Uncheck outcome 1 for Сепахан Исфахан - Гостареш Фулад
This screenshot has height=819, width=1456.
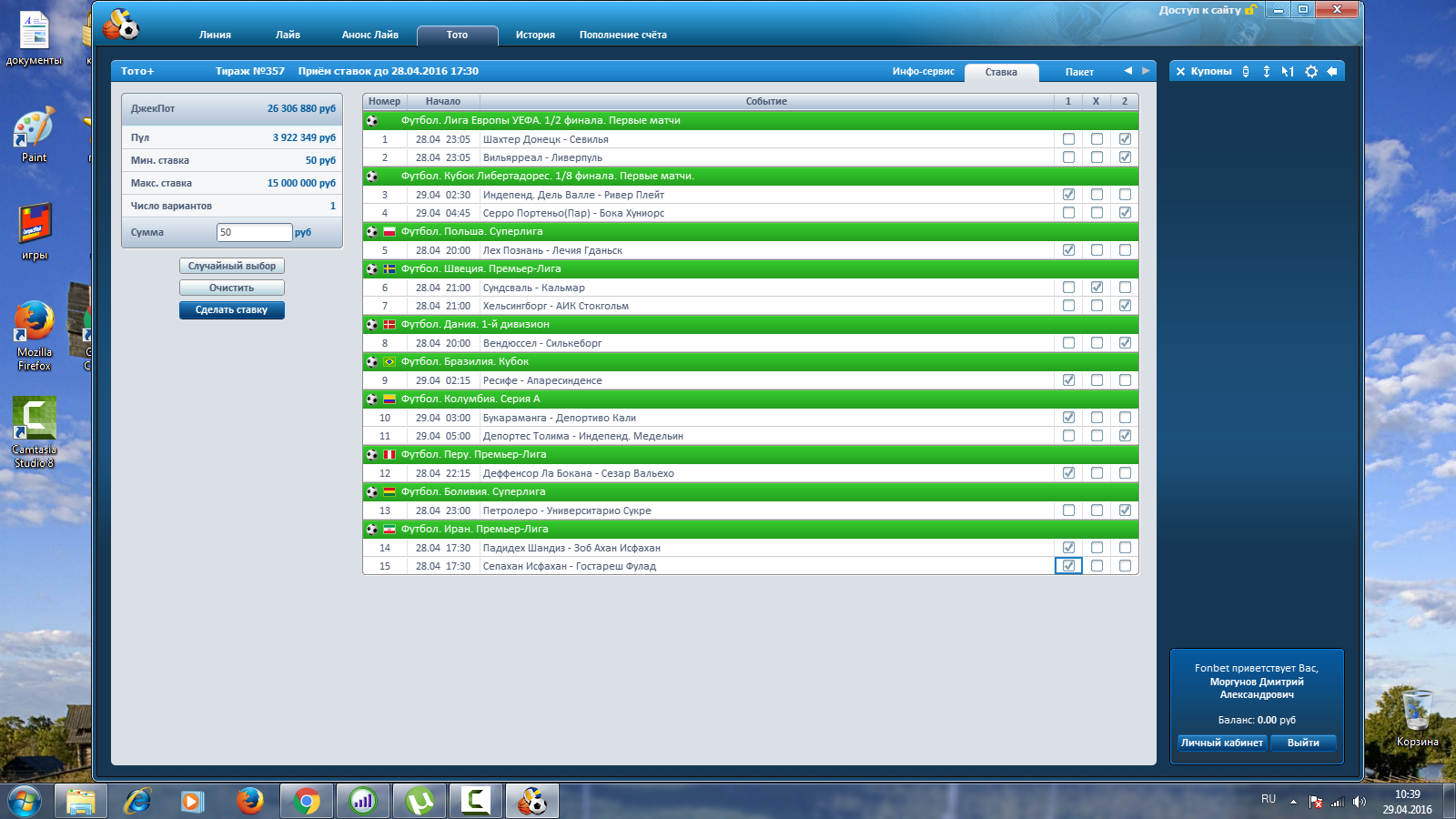tap(1068, 566)
